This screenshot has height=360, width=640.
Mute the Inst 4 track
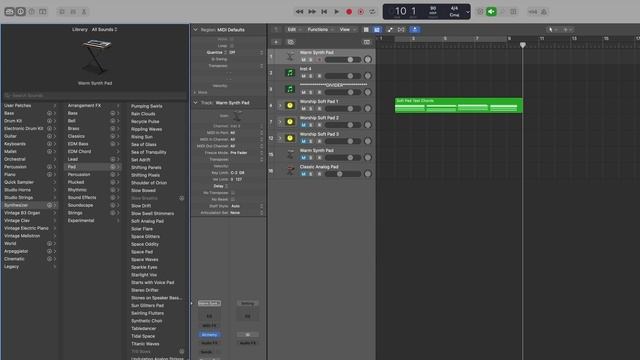(x=303, y=76)
